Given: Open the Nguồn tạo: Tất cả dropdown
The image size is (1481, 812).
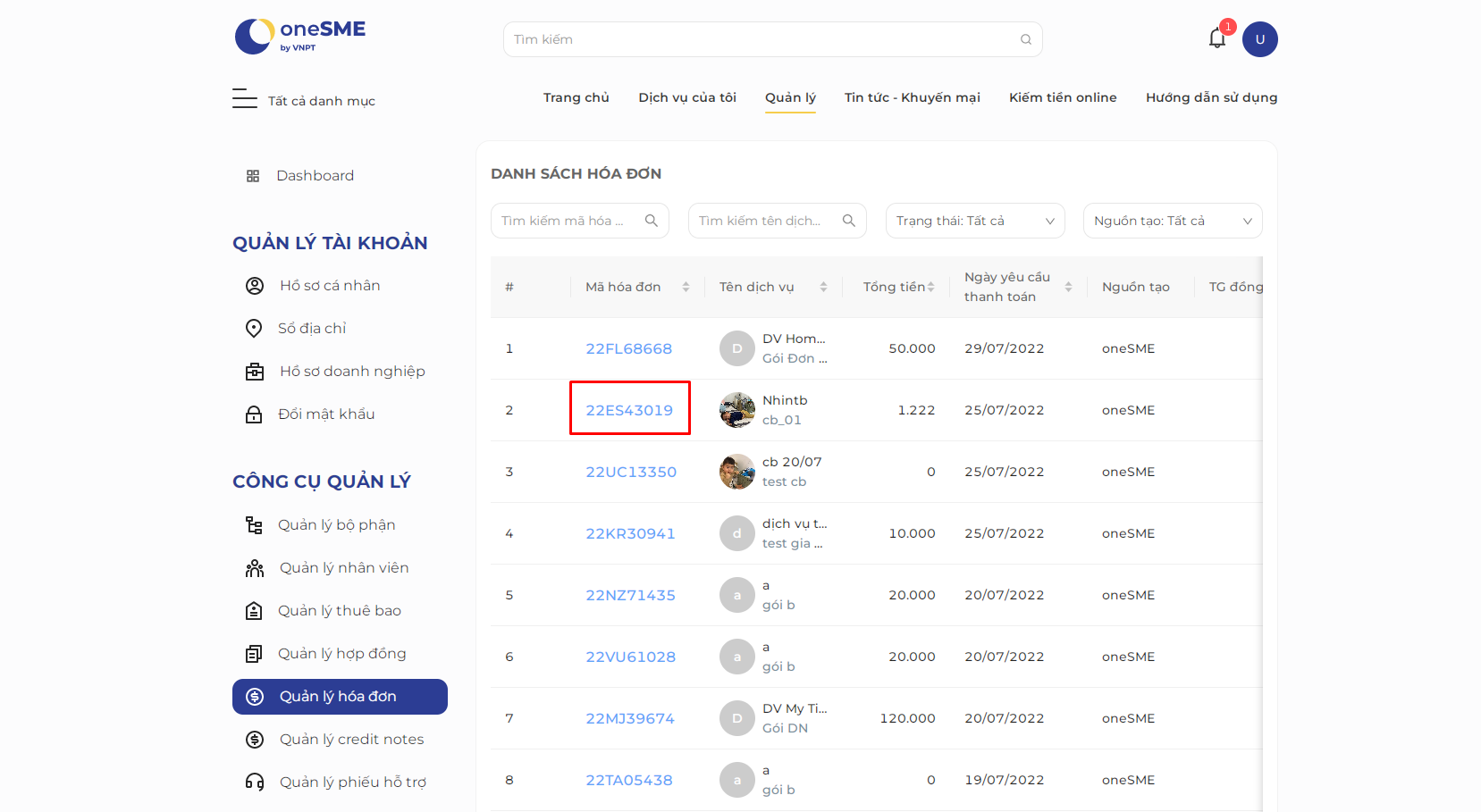Looking at the screenshot, I should (1173, 221).
